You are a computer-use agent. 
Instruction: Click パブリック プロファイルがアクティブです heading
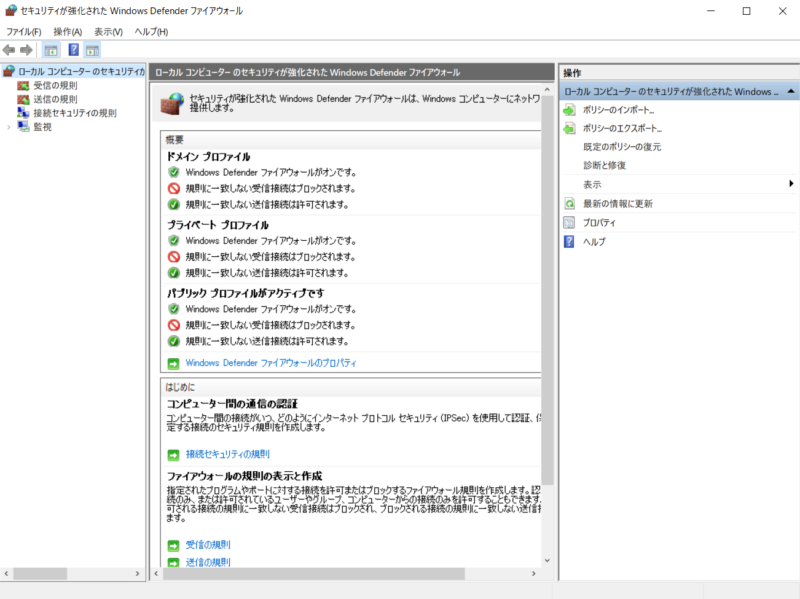(245, 293)
